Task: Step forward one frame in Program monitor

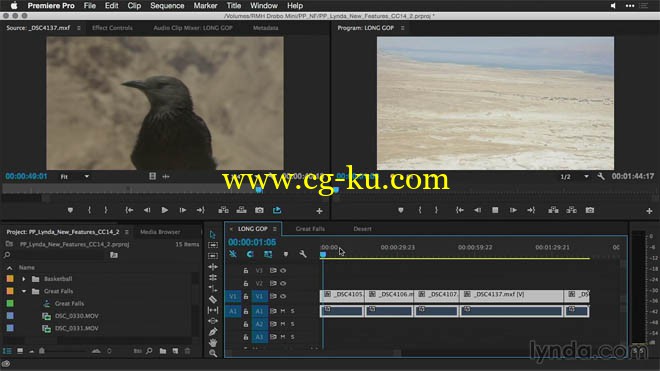Action: pyautogui.click(x=513, y=210)
